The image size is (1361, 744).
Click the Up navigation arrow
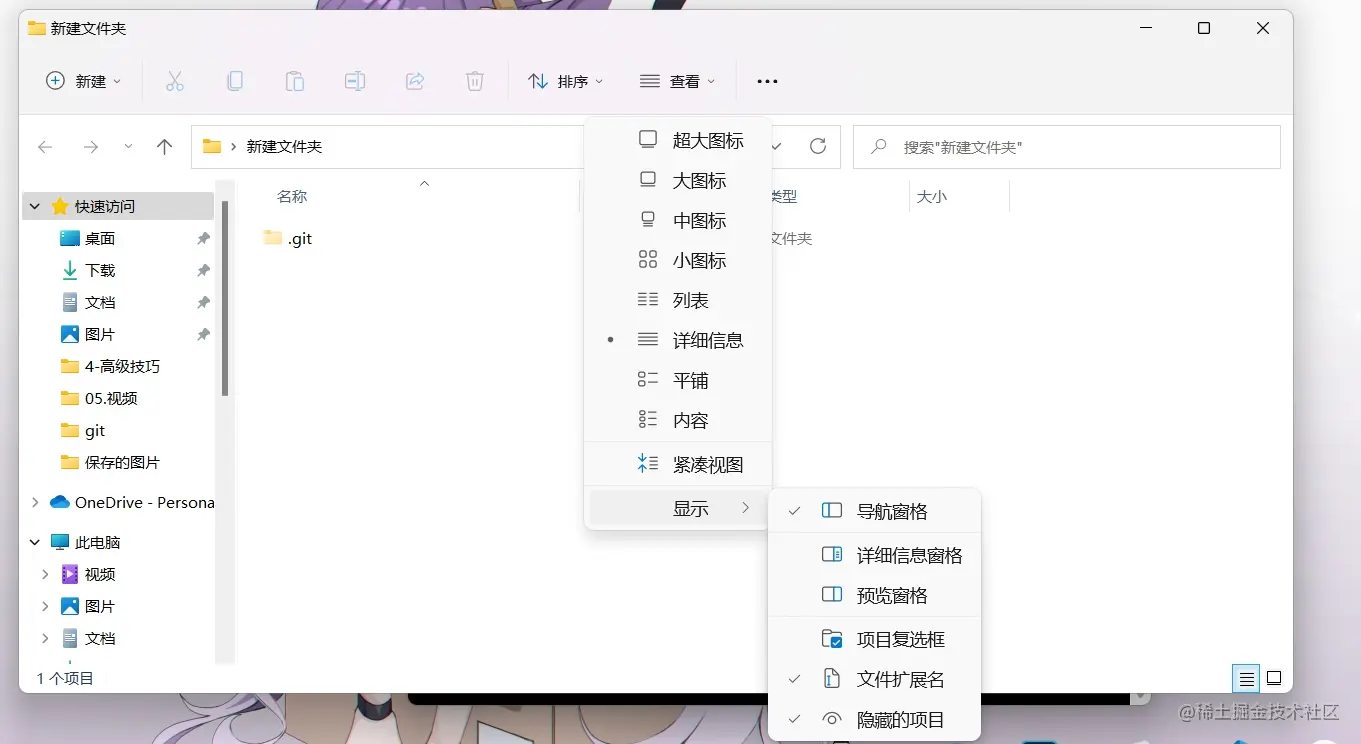(x=164, y=146)
